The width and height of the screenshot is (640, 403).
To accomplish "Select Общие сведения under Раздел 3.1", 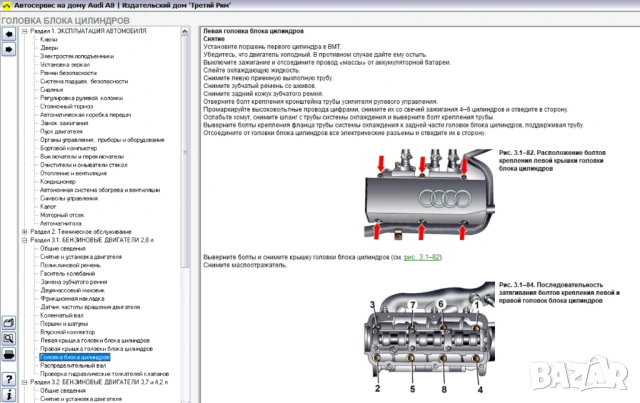I will pyautogui.click(x=63, y=248).
